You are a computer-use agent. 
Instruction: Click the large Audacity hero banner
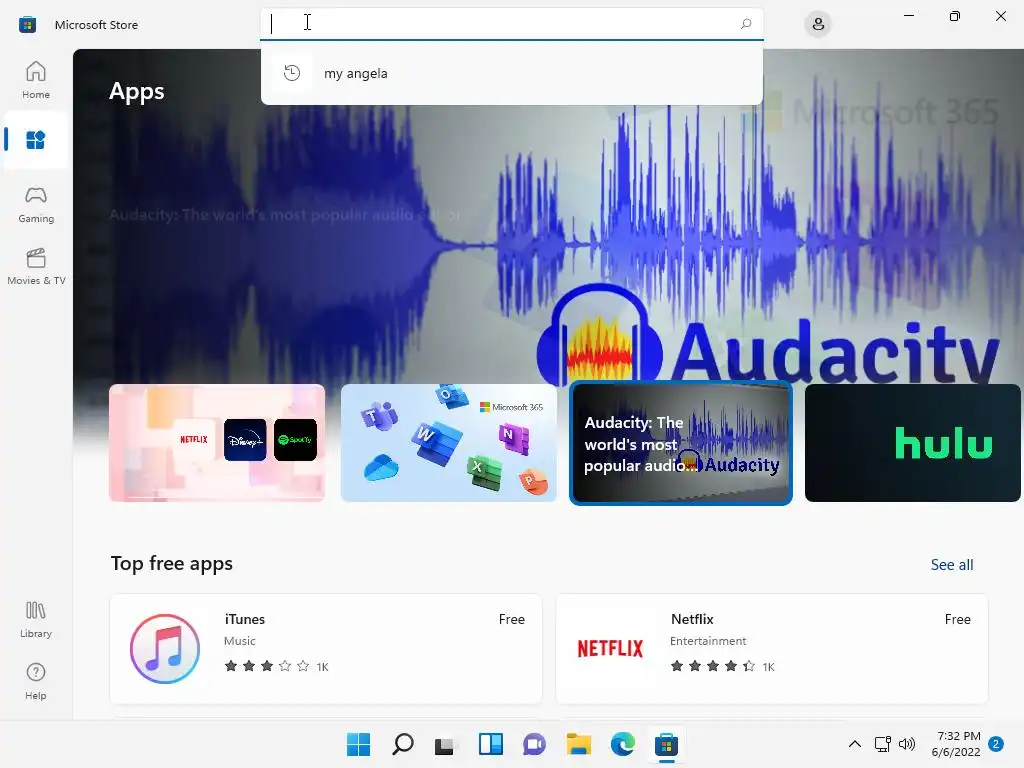pos(548,216)
